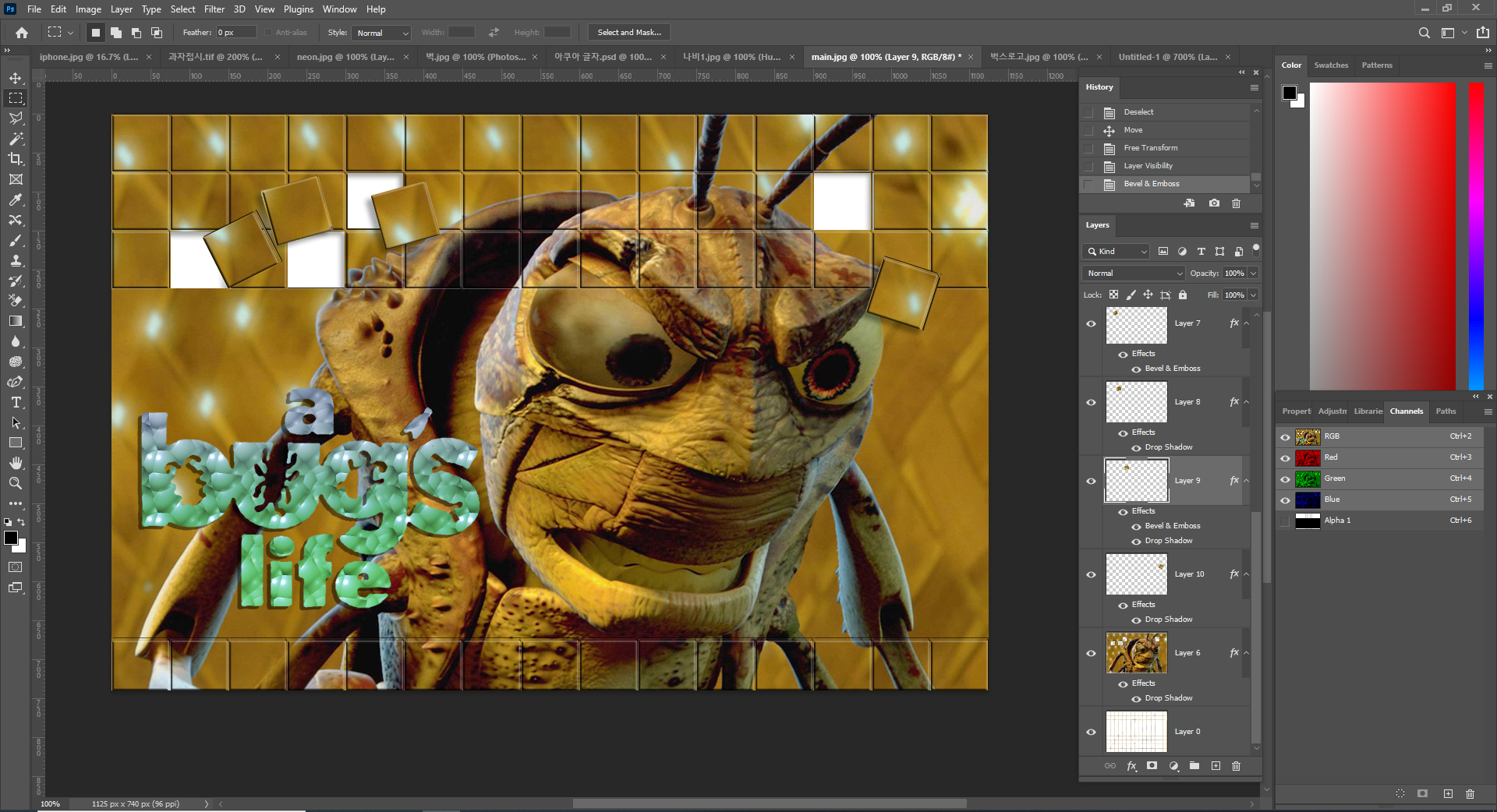Open the Kind filter dropdown
Image resolution: width=1497 pixels, height=812 pixels.
click(x=1116, y=252)
